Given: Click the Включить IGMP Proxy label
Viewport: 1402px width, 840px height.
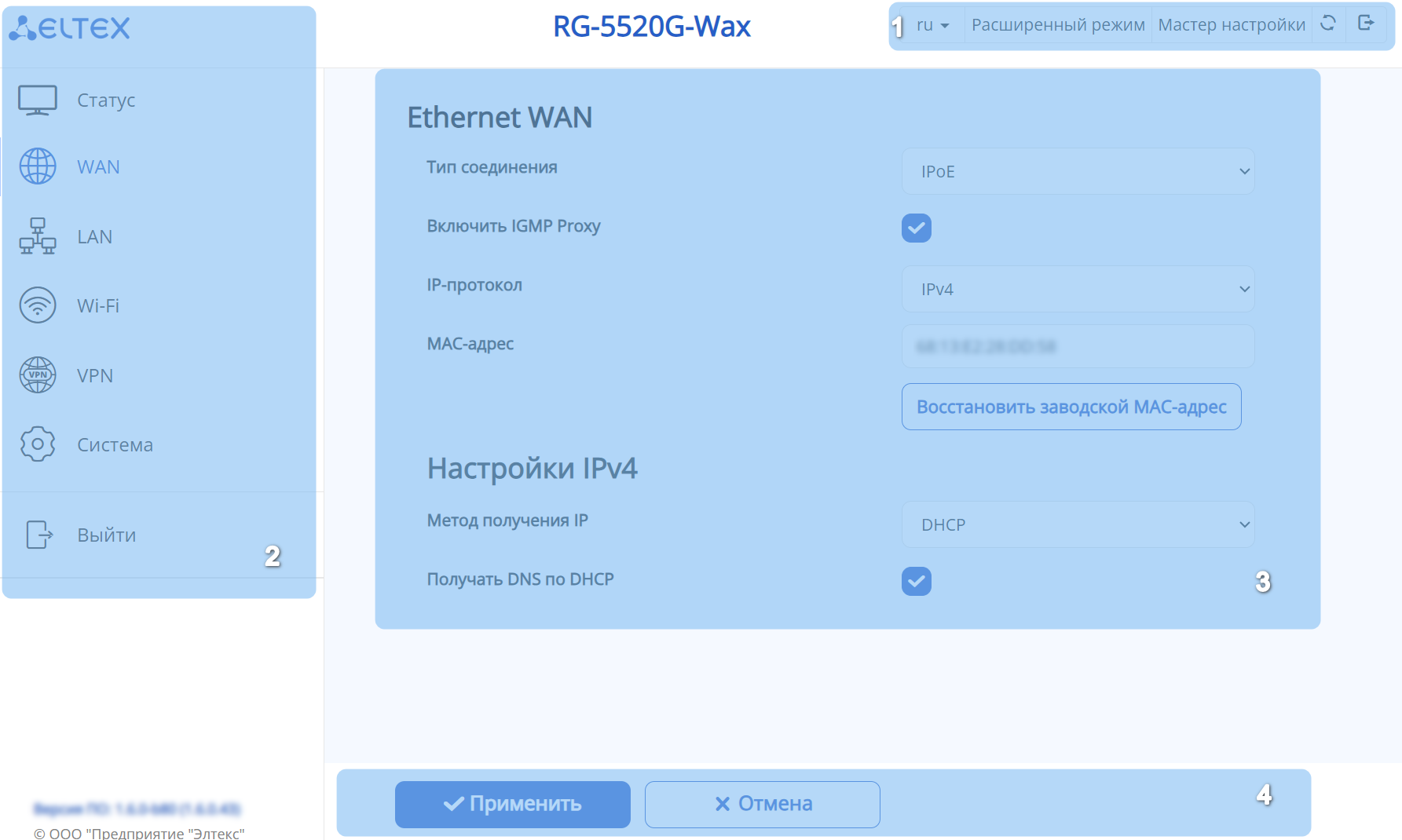Looking at the screenshot, I should click(x=514, y=226).
